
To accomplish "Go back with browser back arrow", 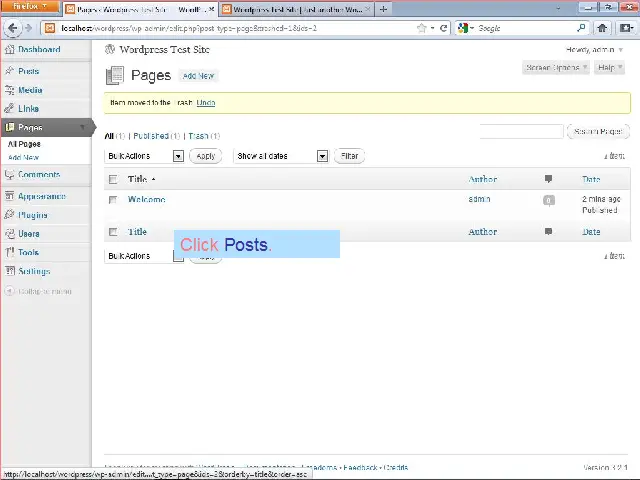I will tap(13, 28).
